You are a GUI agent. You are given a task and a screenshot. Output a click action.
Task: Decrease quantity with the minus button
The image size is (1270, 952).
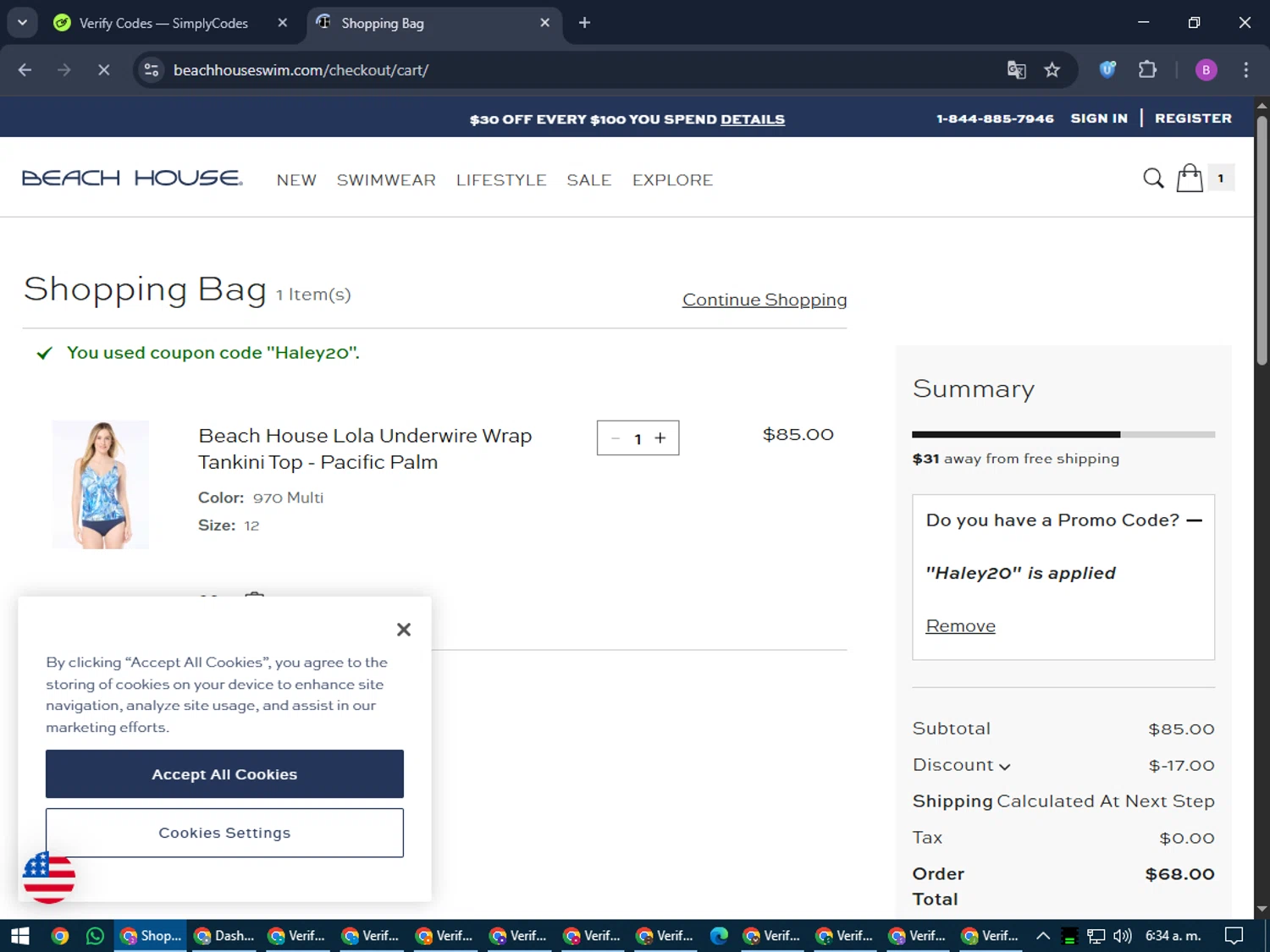coord(616,438)
